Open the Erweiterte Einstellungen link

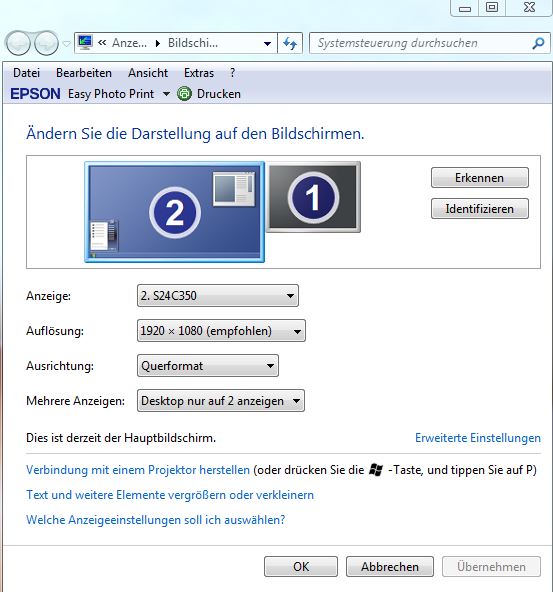pos(478,438)
